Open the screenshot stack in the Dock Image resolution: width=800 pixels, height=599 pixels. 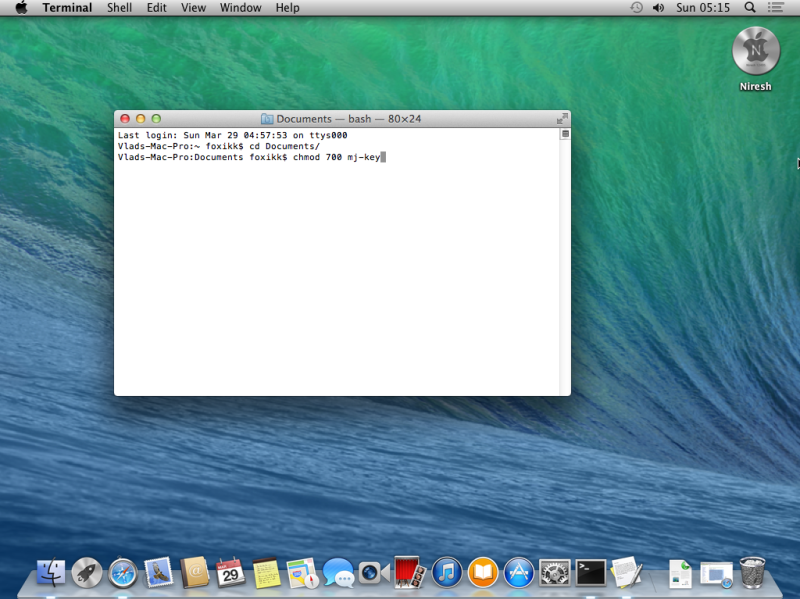point(716,573)
